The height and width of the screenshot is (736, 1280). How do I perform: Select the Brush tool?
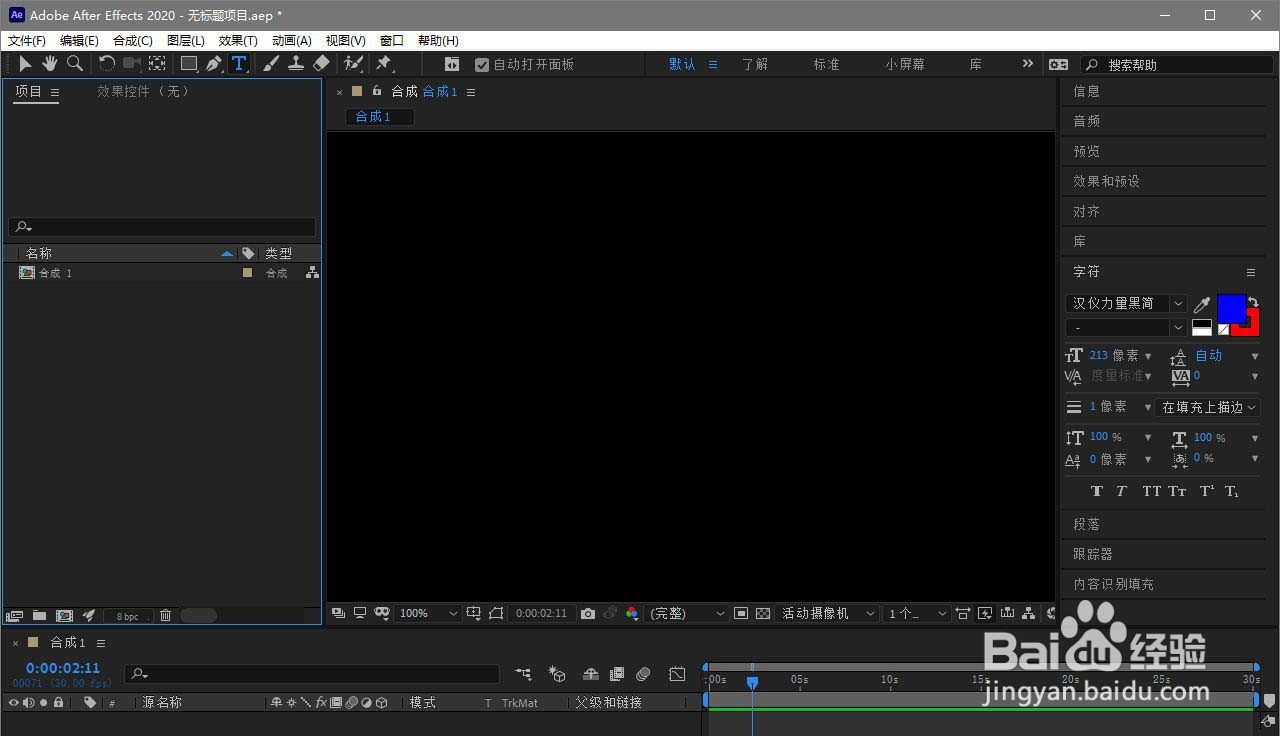point(271,64)
